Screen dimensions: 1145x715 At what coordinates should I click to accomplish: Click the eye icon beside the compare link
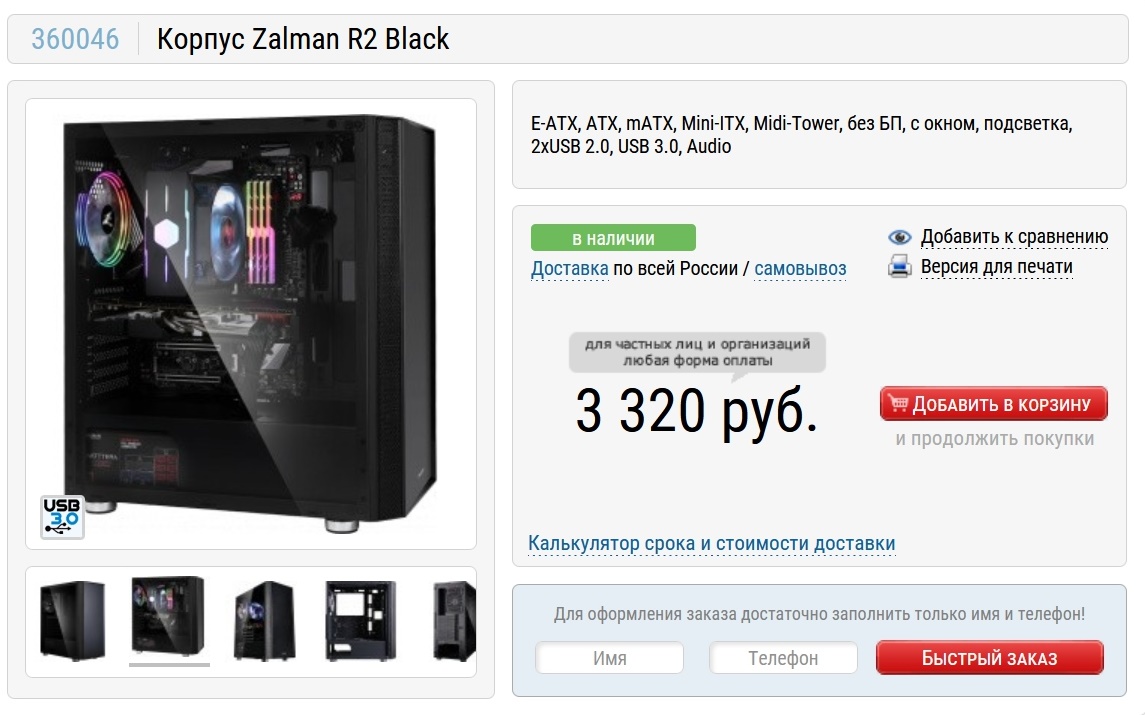click(900, 237)
